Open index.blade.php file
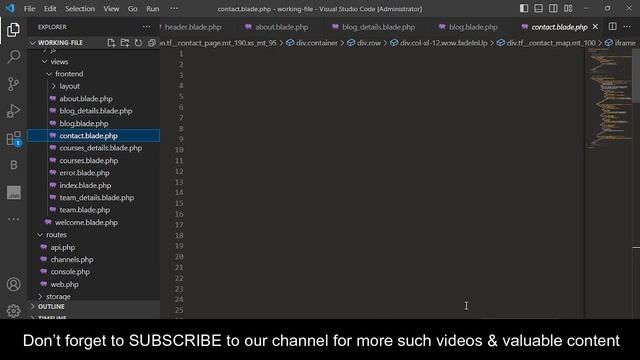 click(x=85, y=185)
